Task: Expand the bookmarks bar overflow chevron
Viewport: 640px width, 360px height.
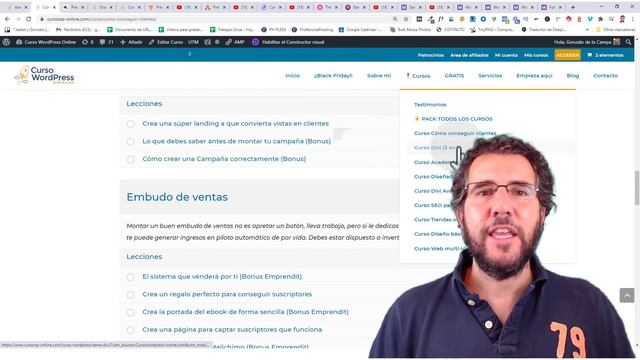Action: pos(587,30)
